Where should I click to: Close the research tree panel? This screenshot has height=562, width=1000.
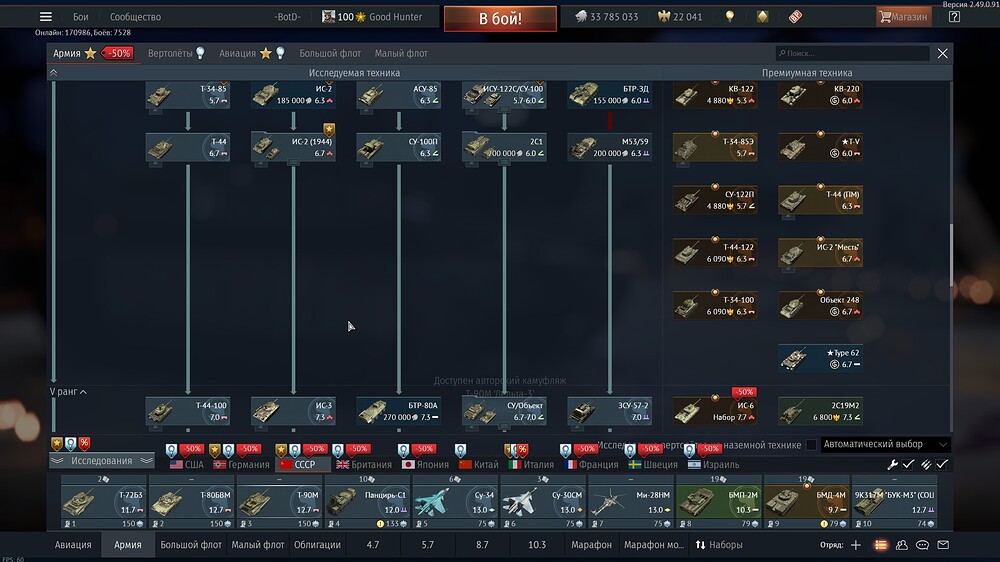(x=942, y=53)
